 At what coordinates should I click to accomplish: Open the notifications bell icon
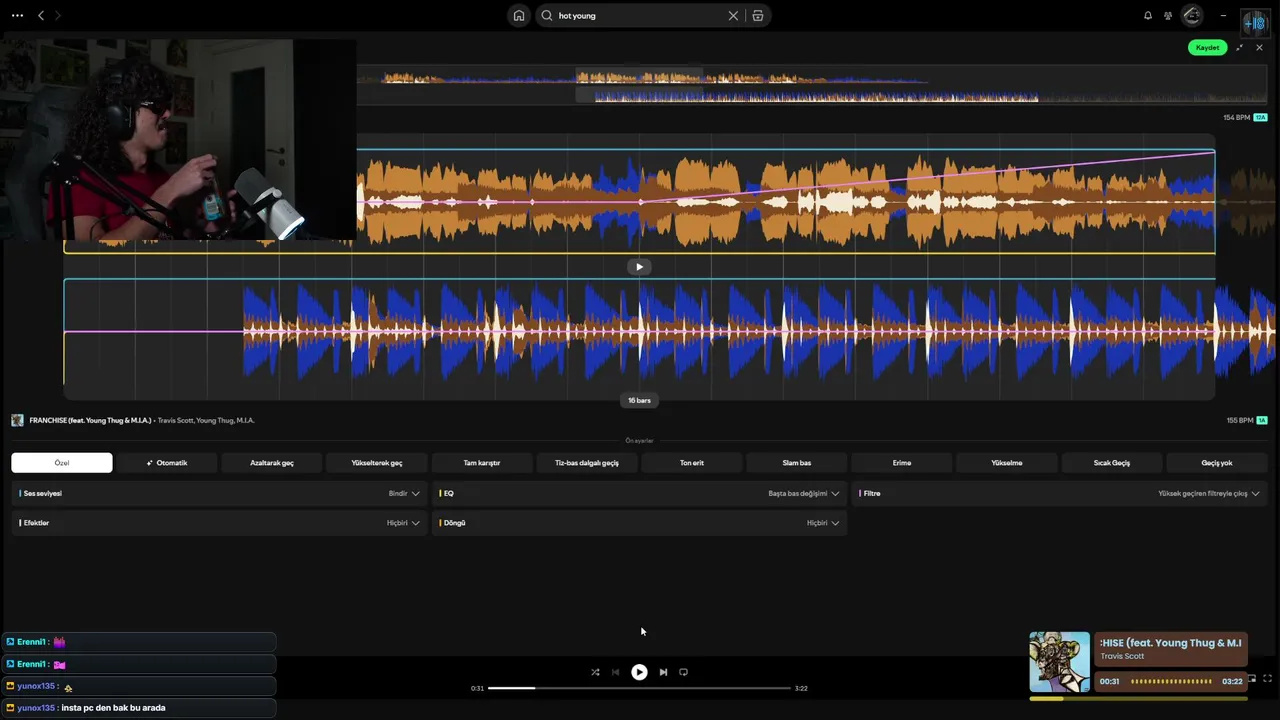(x=1148, y=16)
